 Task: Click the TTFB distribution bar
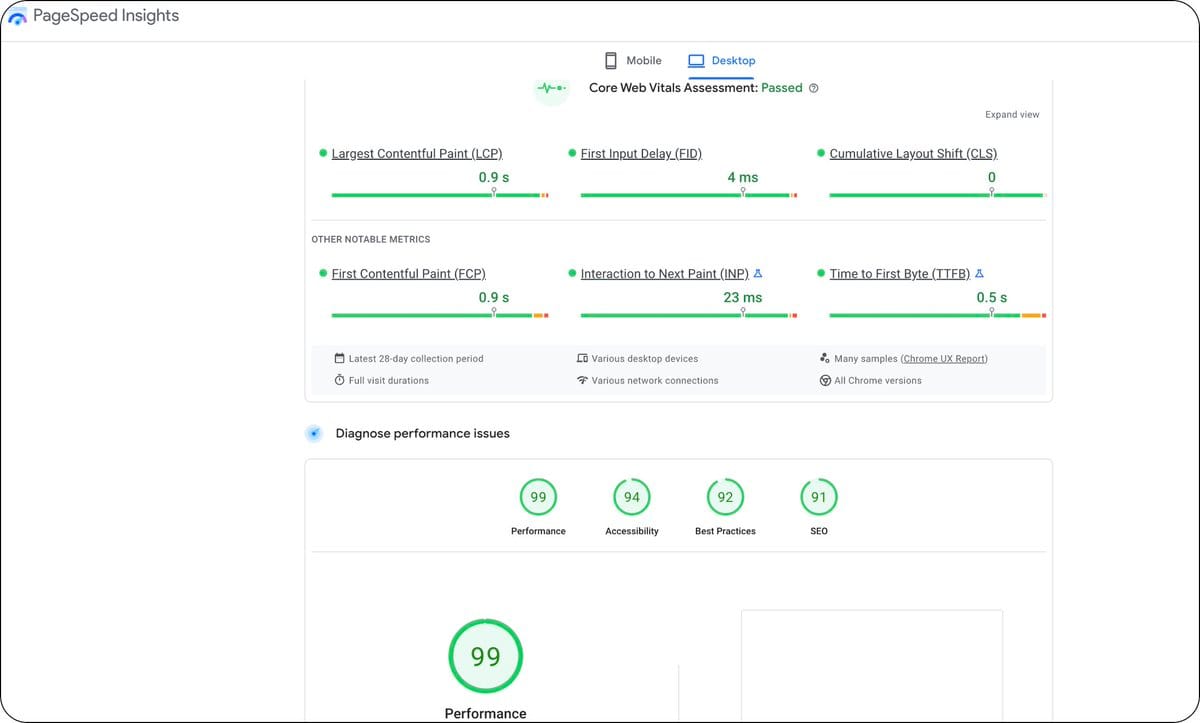pyautogui.click(x=938, y=315)
